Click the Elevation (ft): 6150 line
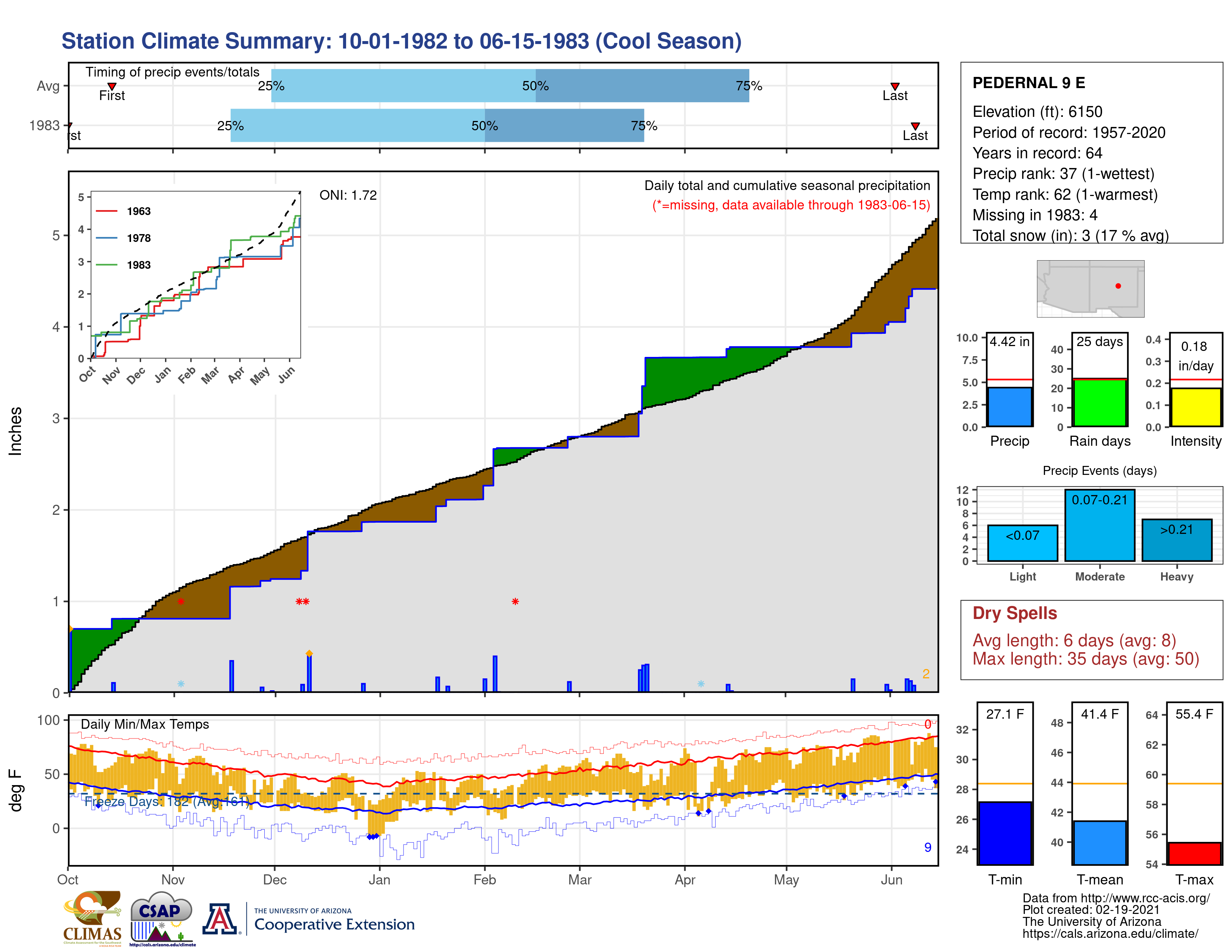 [1037, 112]
